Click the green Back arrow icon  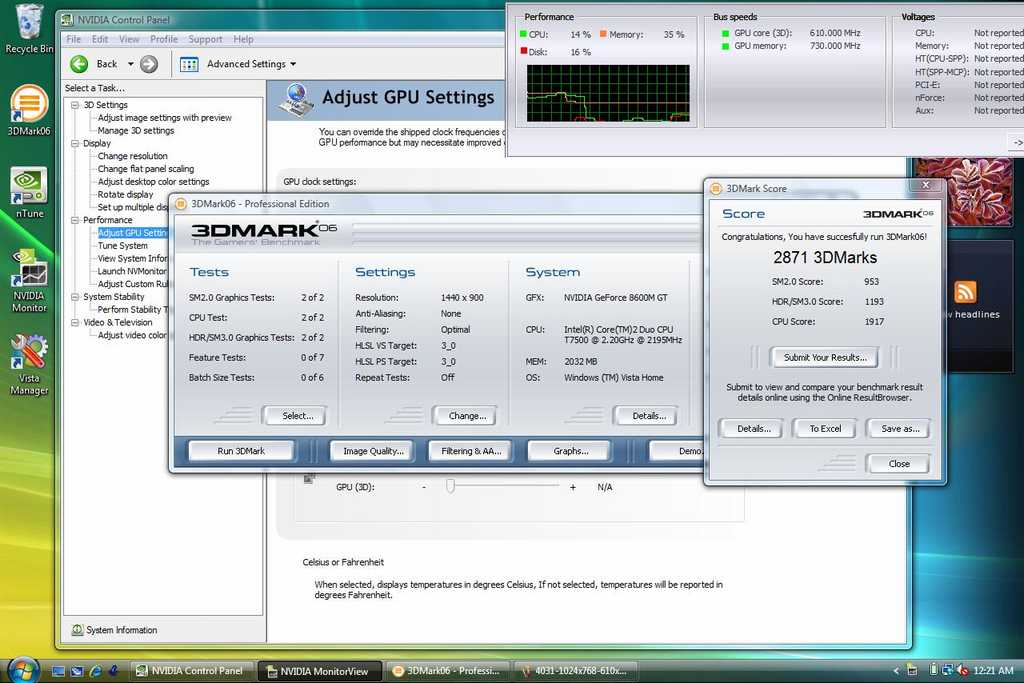click(x=79, y=64)
